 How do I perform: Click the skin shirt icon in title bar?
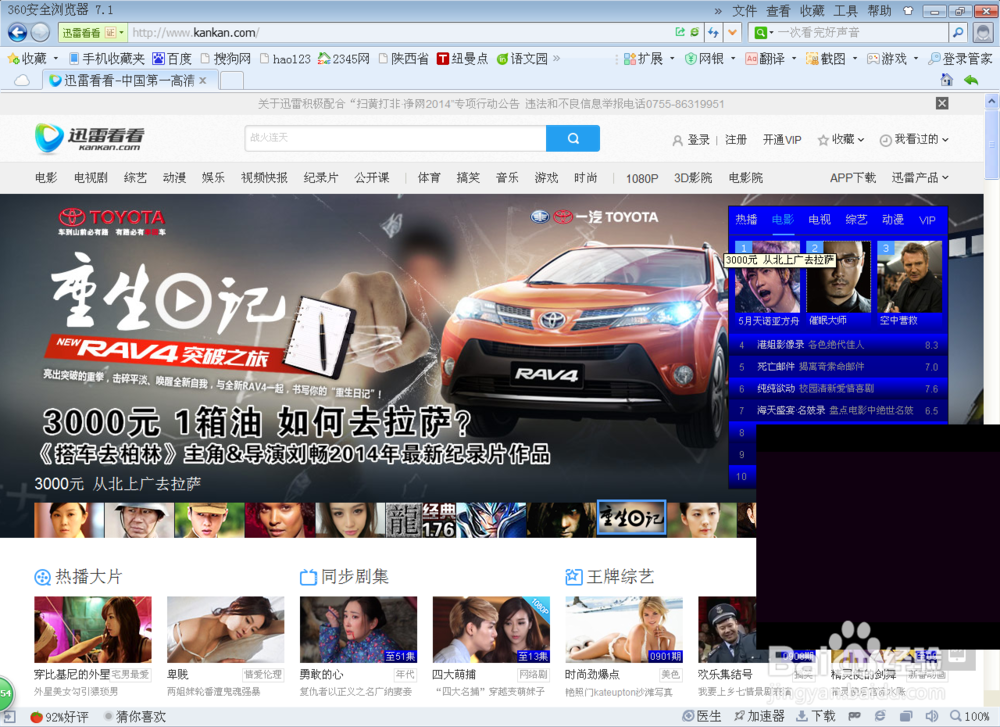pos(908,11)
